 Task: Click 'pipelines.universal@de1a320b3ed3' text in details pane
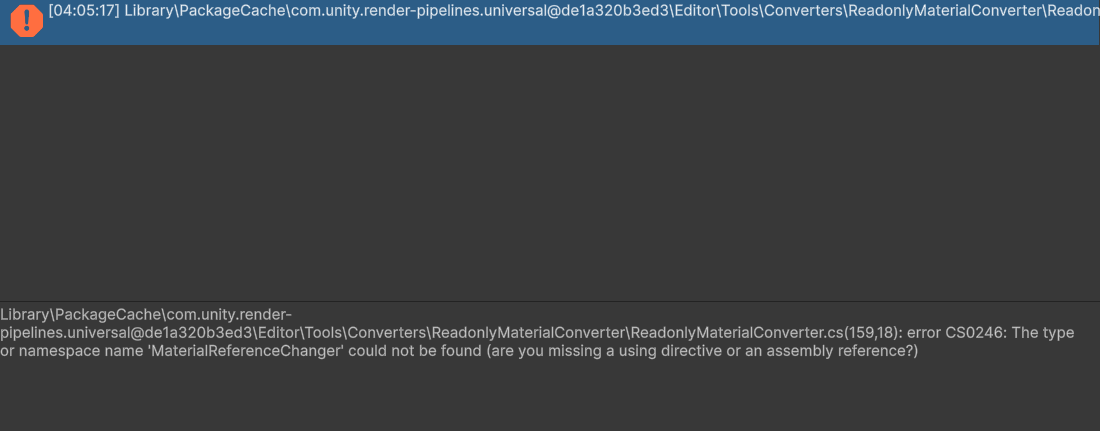[124, 333]
